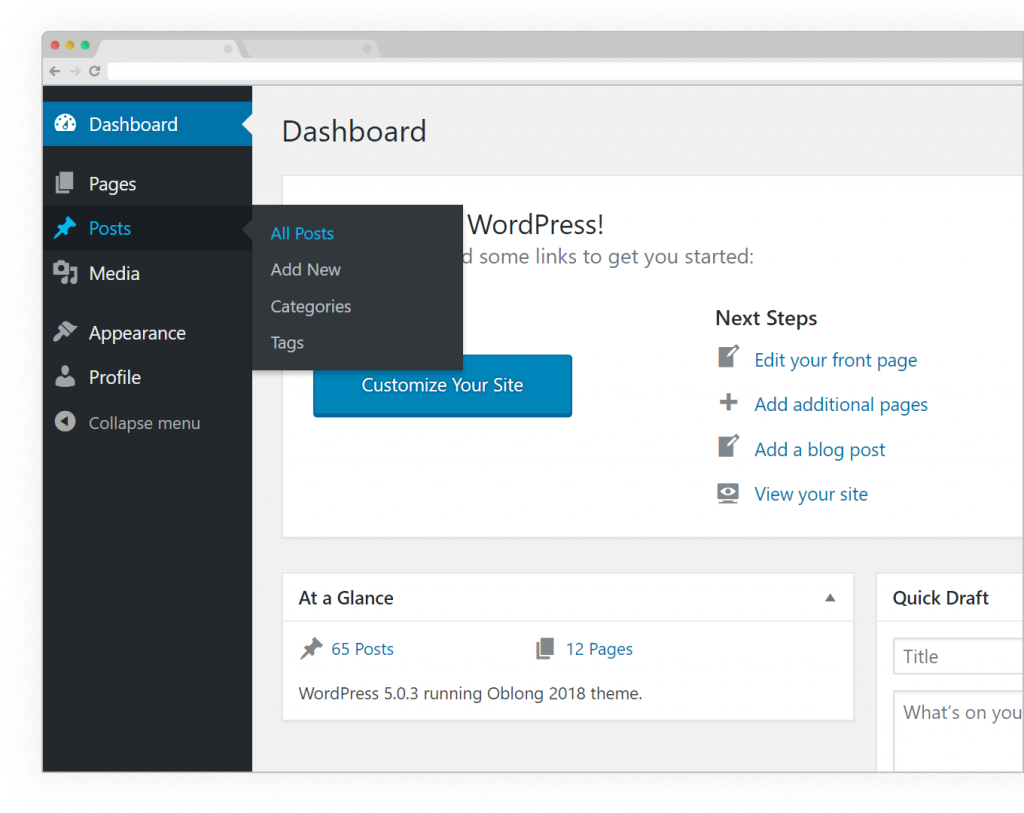Focus the What's on your mind text area
The height and width of the screenshot is (813, 1024).
[x=958, y=731]
